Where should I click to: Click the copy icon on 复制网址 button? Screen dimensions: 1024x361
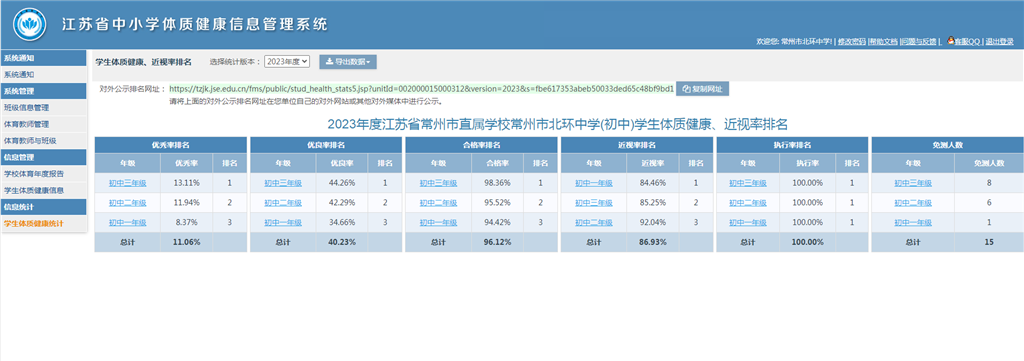687,89
